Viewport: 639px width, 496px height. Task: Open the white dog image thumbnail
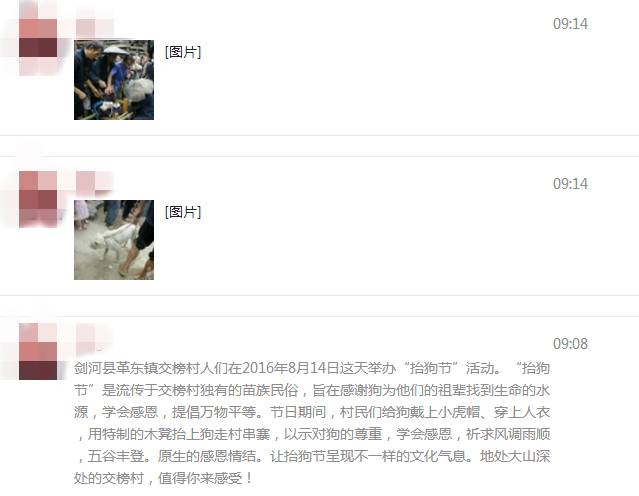pos(114,240)
